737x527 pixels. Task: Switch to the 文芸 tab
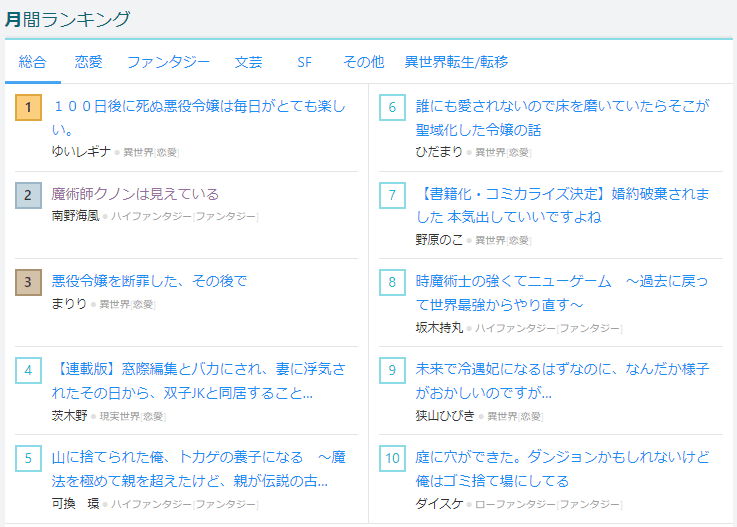(x=249, y=62)
